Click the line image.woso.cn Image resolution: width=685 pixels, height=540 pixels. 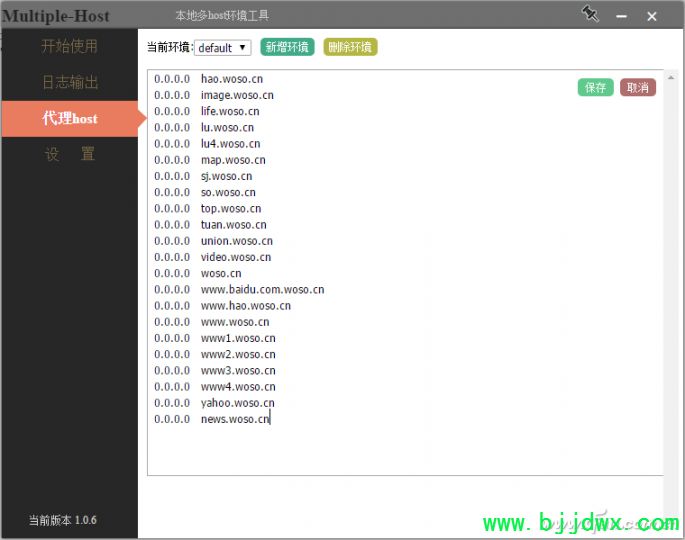point(214,95)
